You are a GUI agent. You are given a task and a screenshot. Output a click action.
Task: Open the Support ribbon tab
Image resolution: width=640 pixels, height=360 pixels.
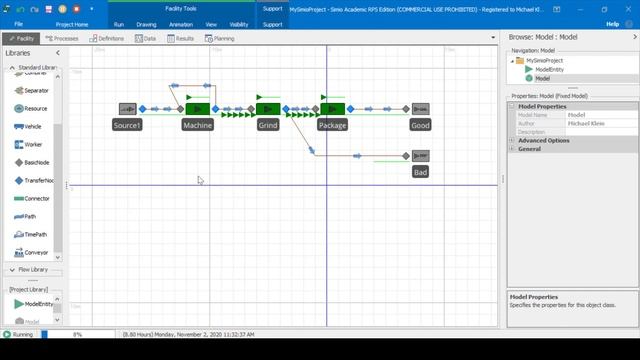click(272, 24)
